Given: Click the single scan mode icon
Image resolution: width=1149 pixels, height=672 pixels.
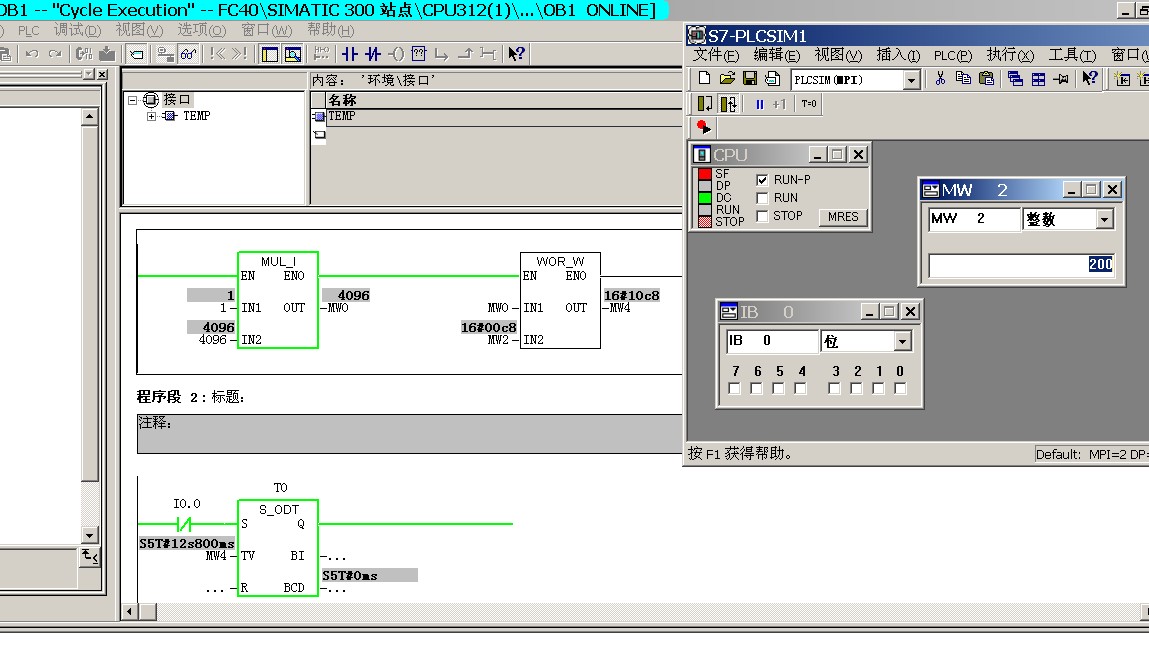Looking at the screenshot, I should point(704,104).
